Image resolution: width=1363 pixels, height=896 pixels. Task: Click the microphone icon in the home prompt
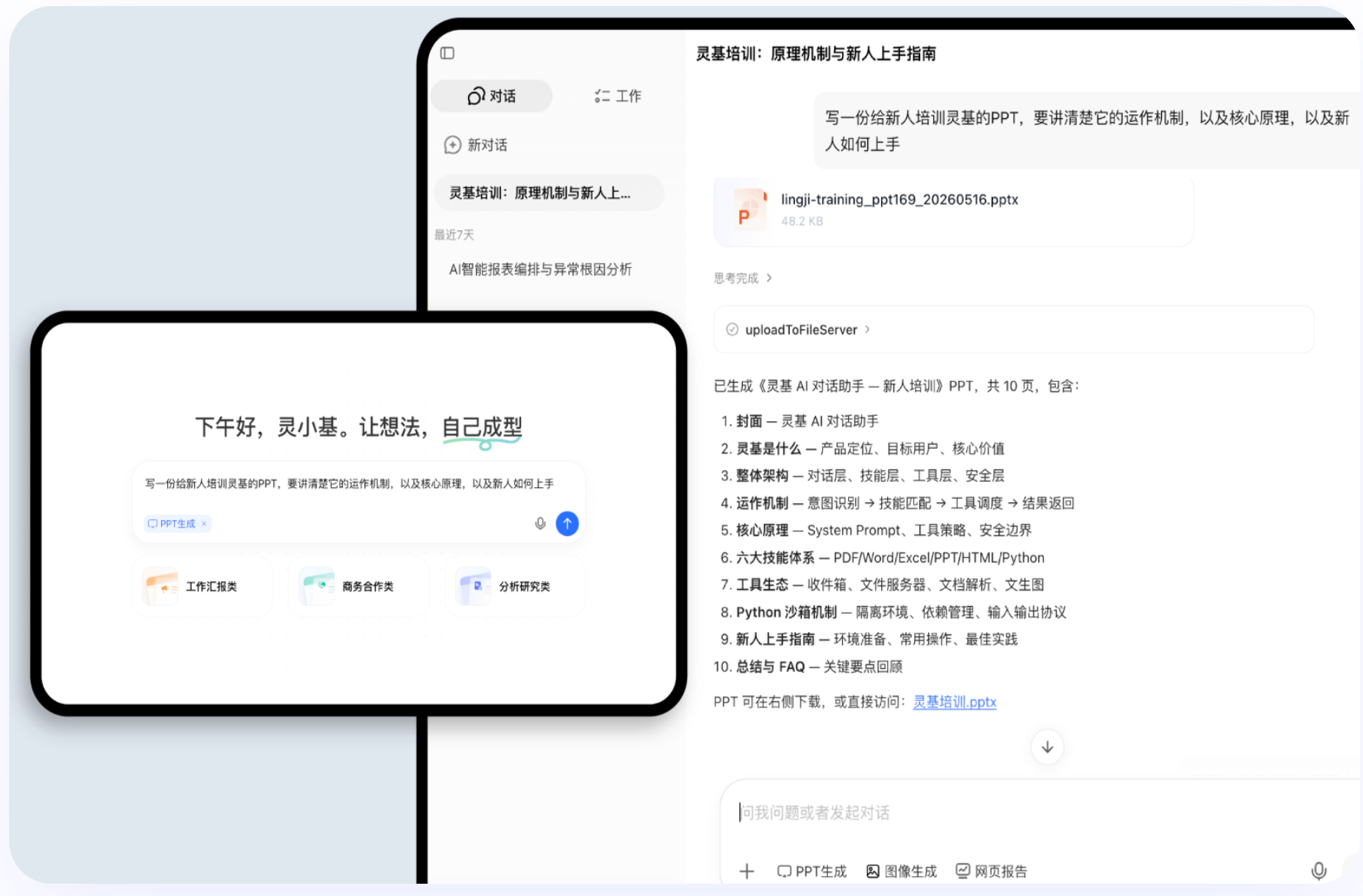pos(540,524)
